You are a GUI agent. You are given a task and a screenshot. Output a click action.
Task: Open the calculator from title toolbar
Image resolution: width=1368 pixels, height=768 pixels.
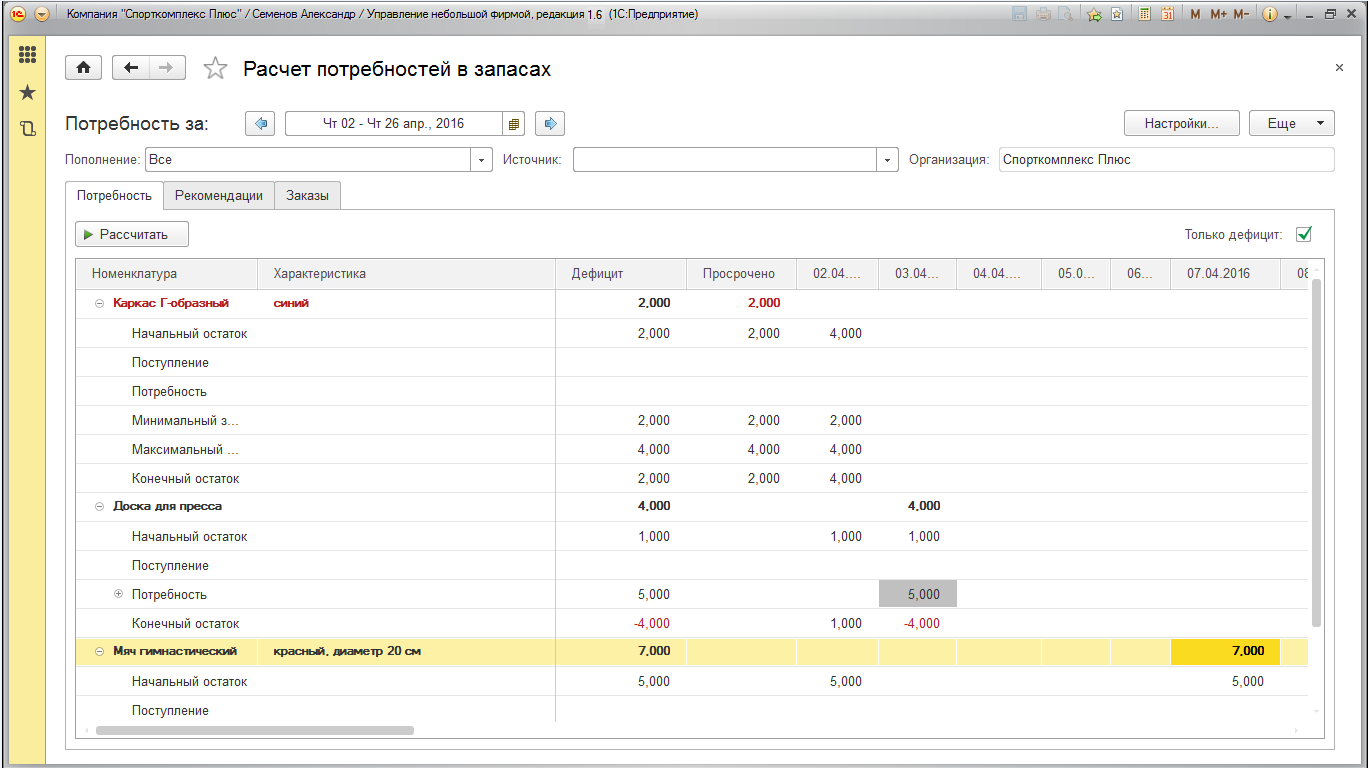point(1143,15)
